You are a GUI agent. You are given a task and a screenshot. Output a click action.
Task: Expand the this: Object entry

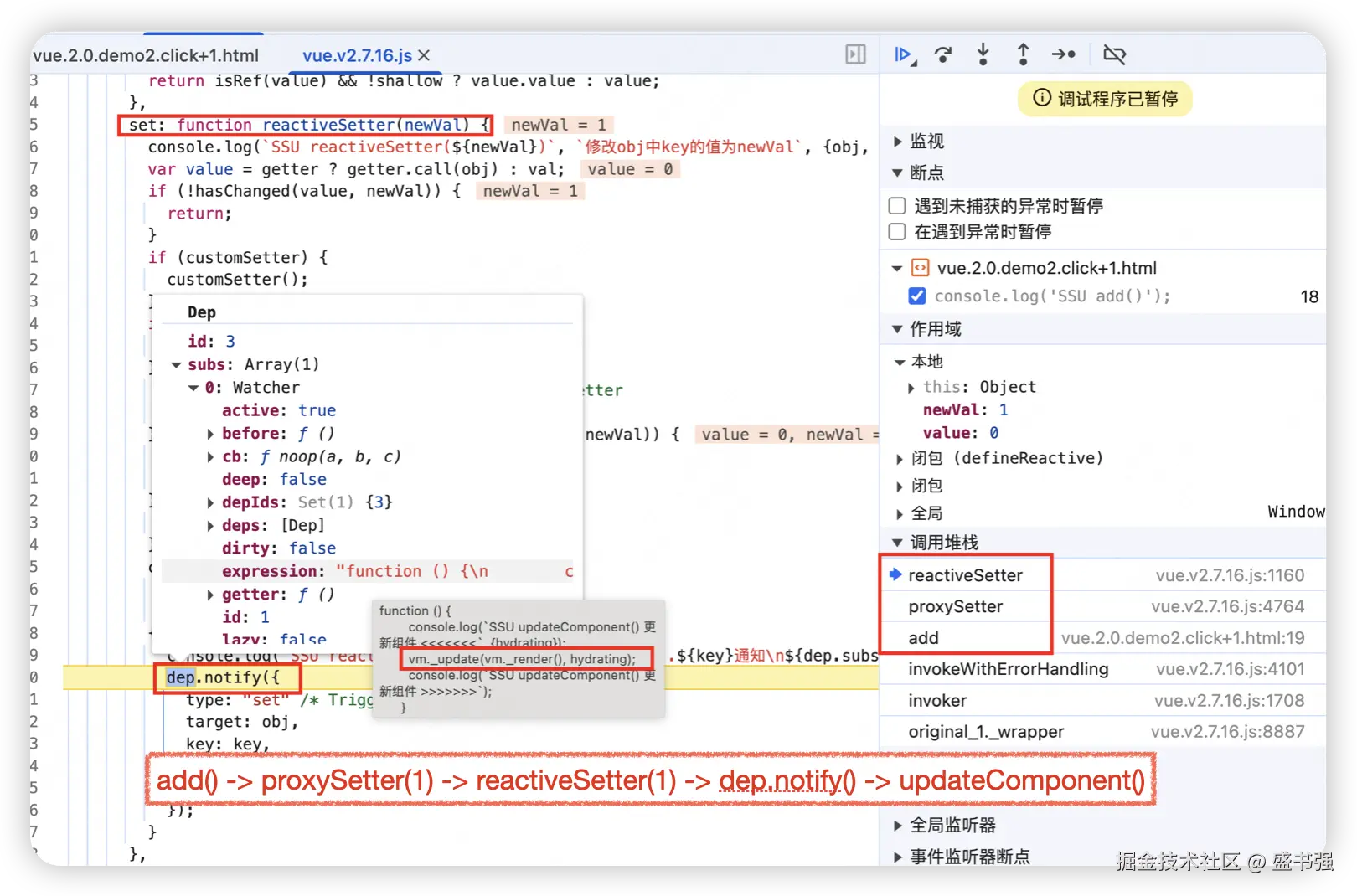coord(911,388)
